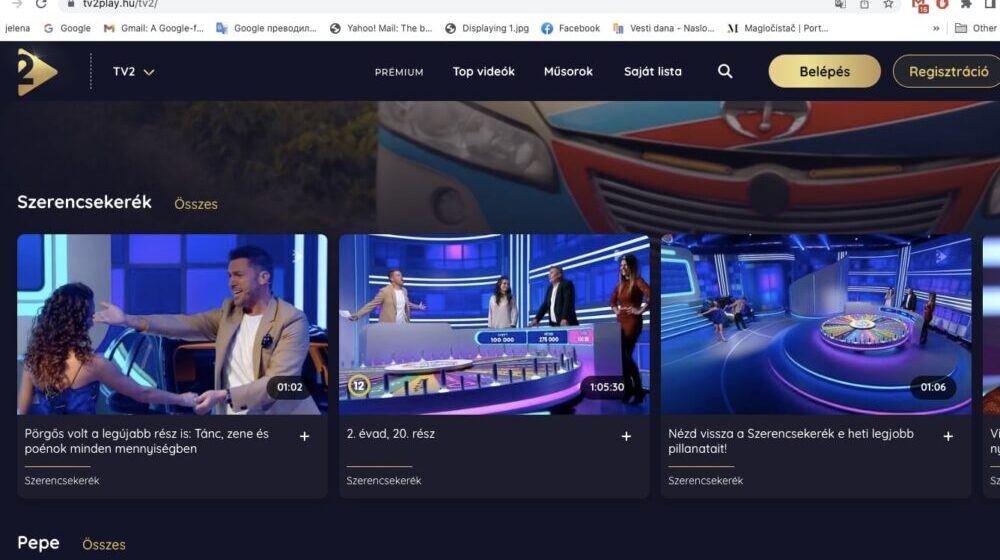Play the 01:06 weekly highlights thumbnail
Image resolution: width=1000 pixels, height=560 pixels.
tap(816, 324)
